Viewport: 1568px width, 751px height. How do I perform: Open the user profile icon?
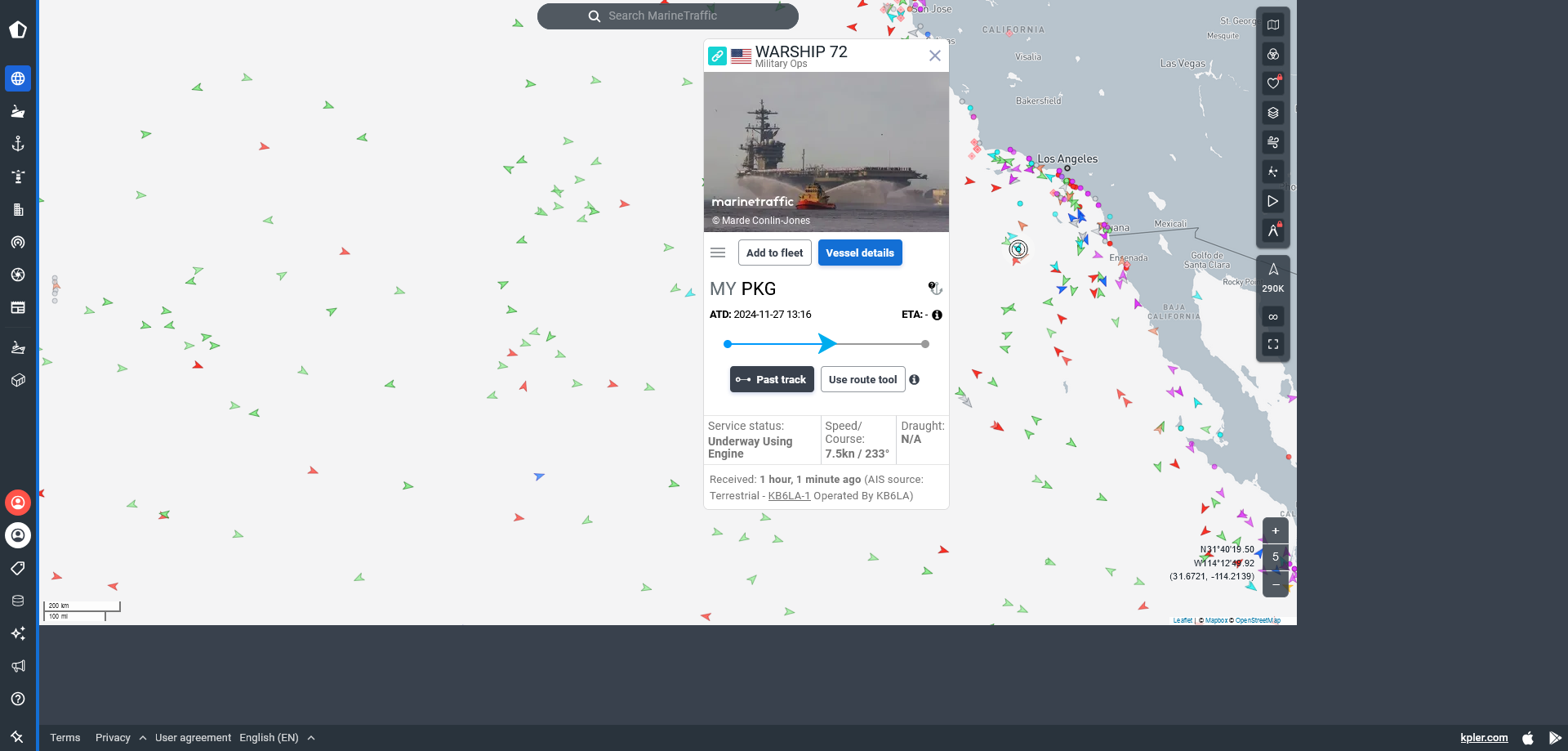[18, 535]
